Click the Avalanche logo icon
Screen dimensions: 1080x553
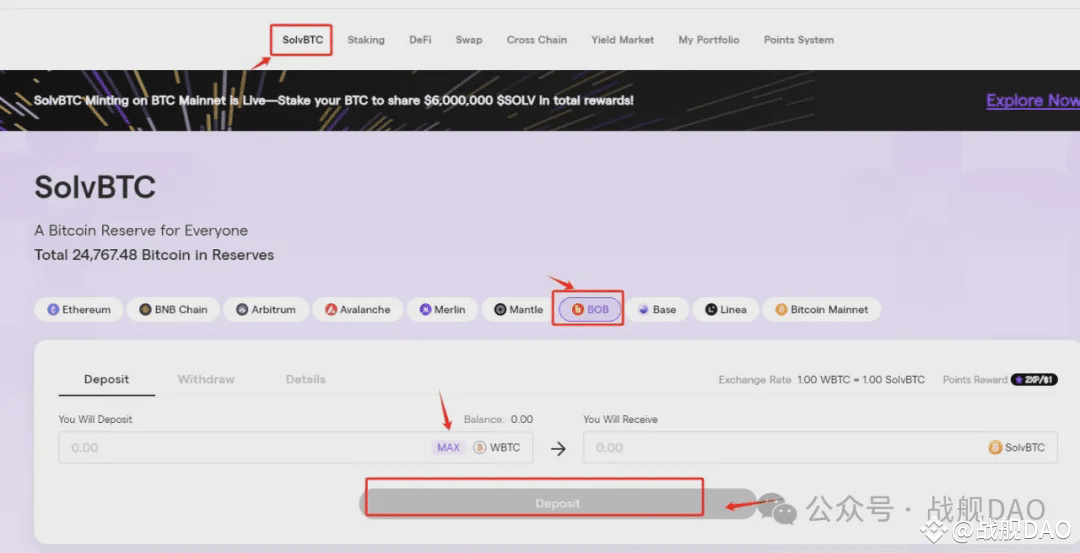[331, 310]
